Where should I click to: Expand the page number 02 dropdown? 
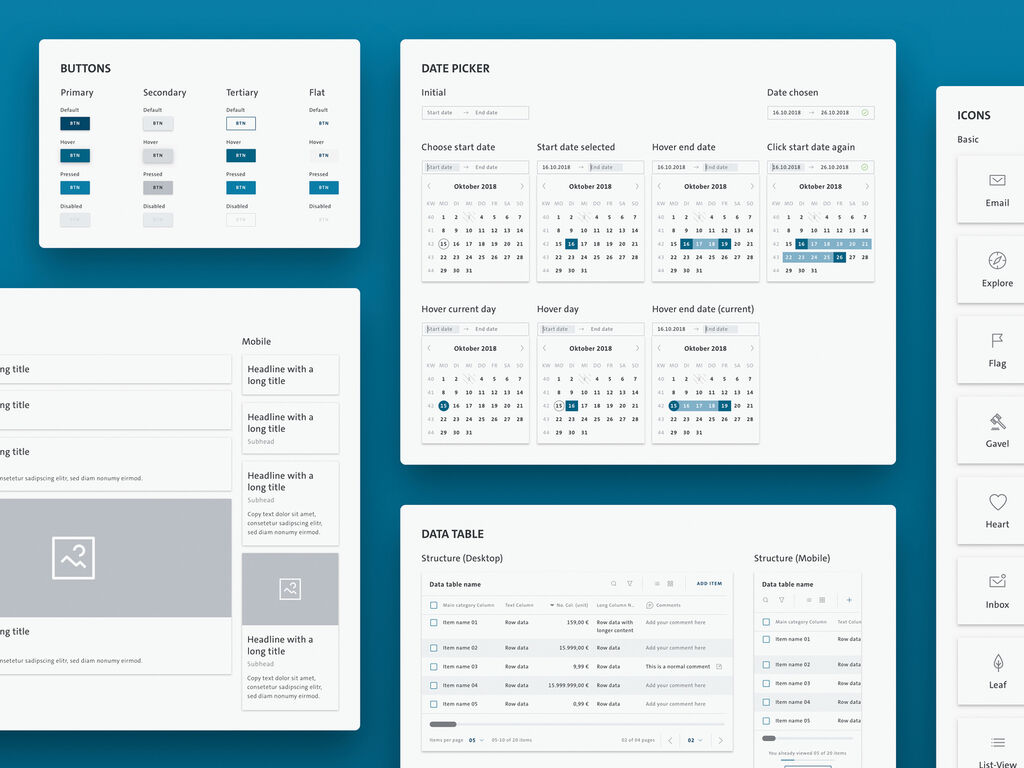(x=694, y=740)
